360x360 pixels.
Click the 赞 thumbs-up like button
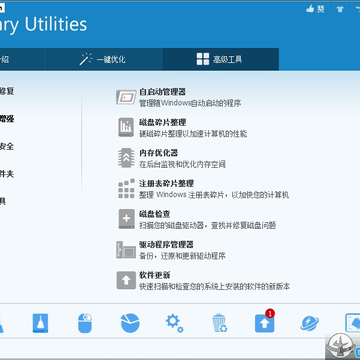[x=315, y=9]
